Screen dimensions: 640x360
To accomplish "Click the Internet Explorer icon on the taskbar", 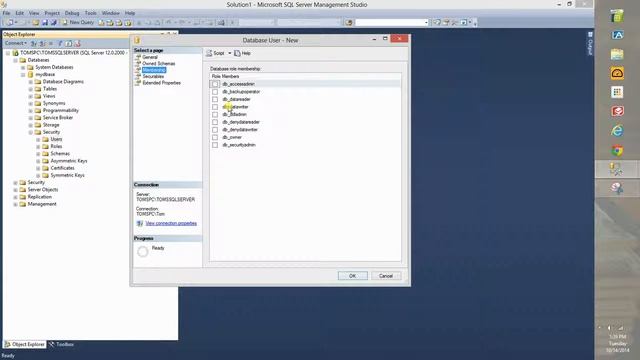I will [617, 131].
